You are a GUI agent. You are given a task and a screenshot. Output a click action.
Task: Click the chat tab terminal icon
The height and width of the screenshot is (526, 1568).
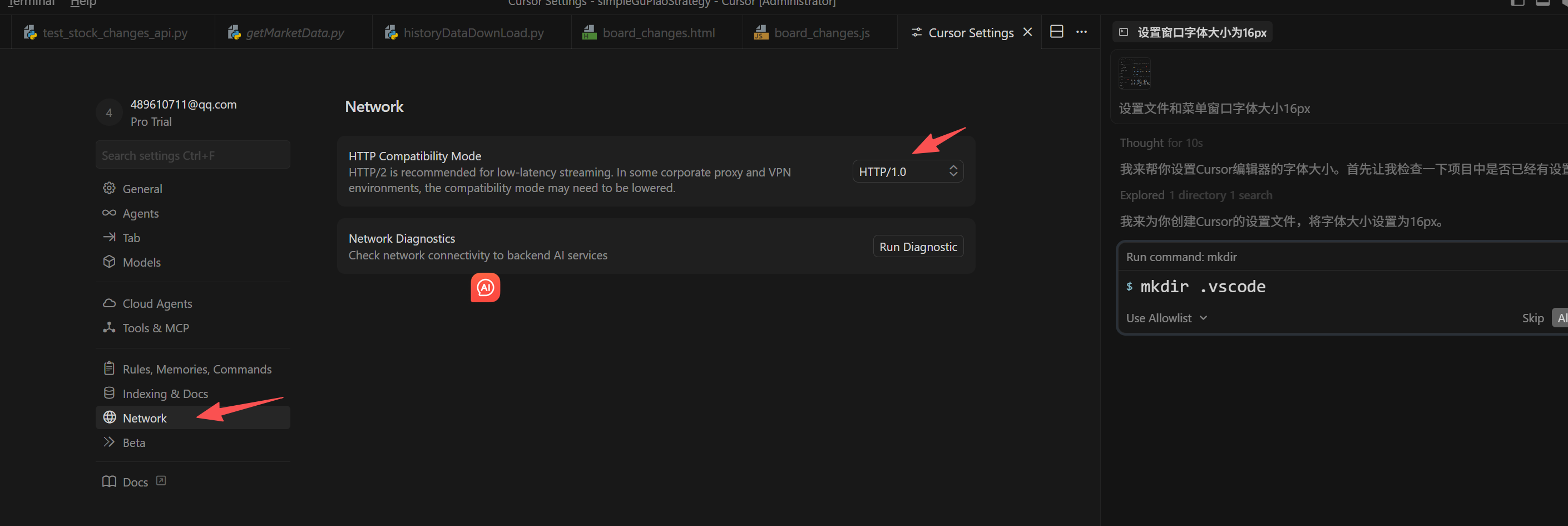1124,32
